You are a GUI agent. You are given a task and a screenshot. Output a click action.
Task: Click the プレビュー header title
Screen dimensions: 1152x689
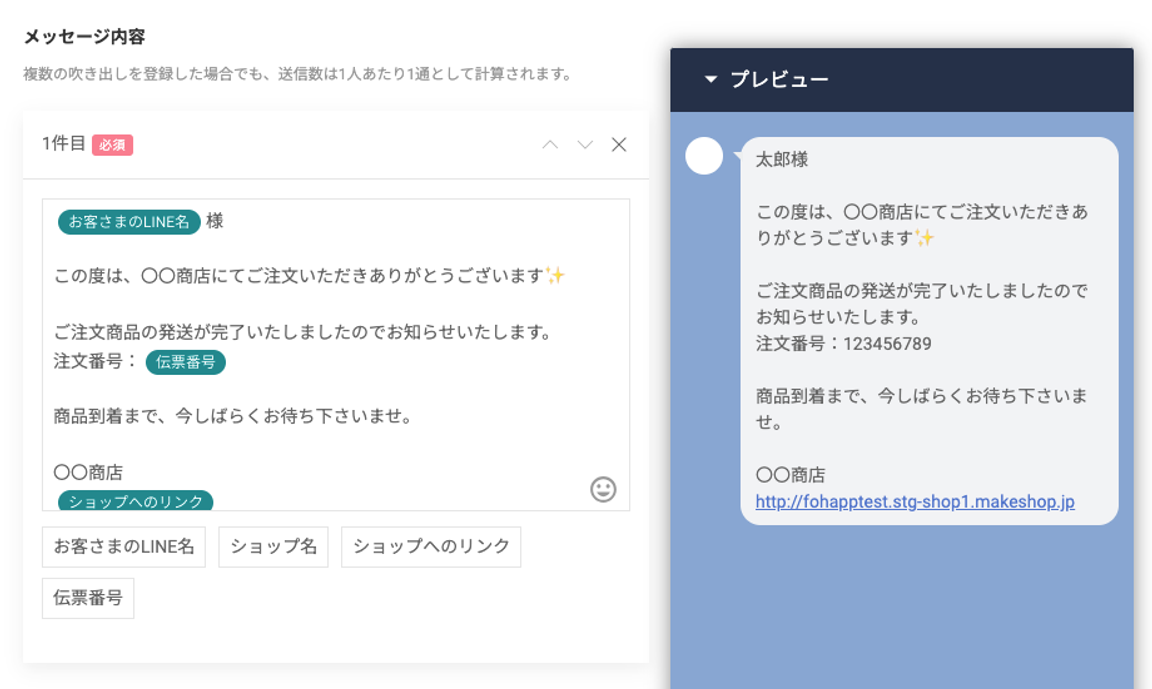tap(780, 79)
